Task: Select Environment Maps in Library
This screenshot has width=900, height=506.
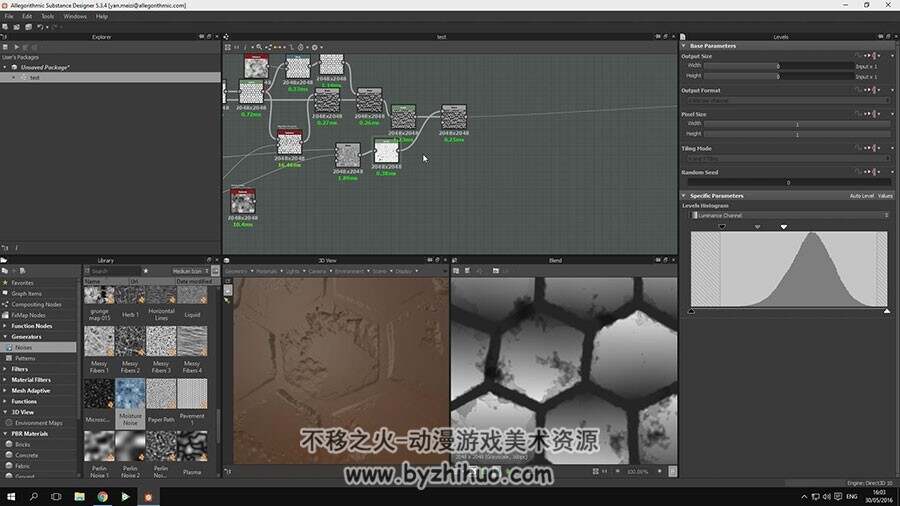Action: click(38, 423)
